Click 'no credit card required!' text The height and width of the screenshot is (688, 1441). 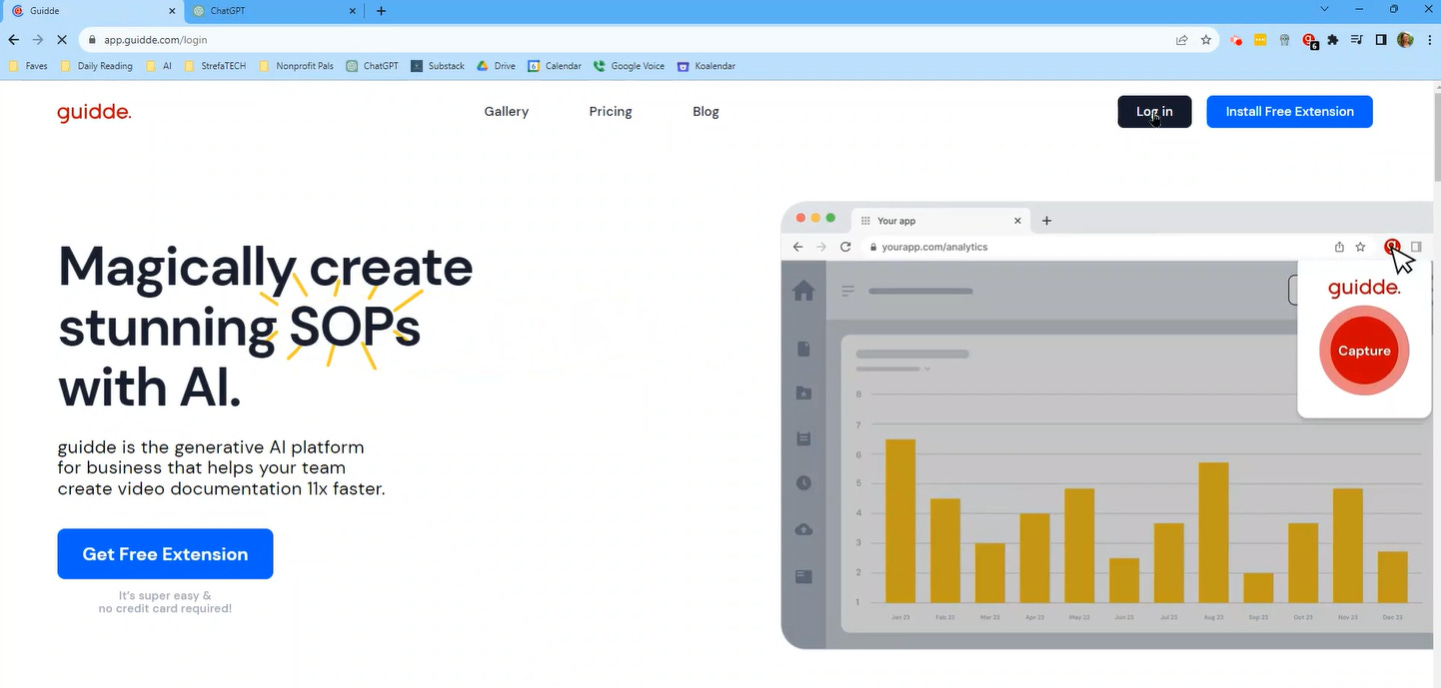tap(165, 608)
